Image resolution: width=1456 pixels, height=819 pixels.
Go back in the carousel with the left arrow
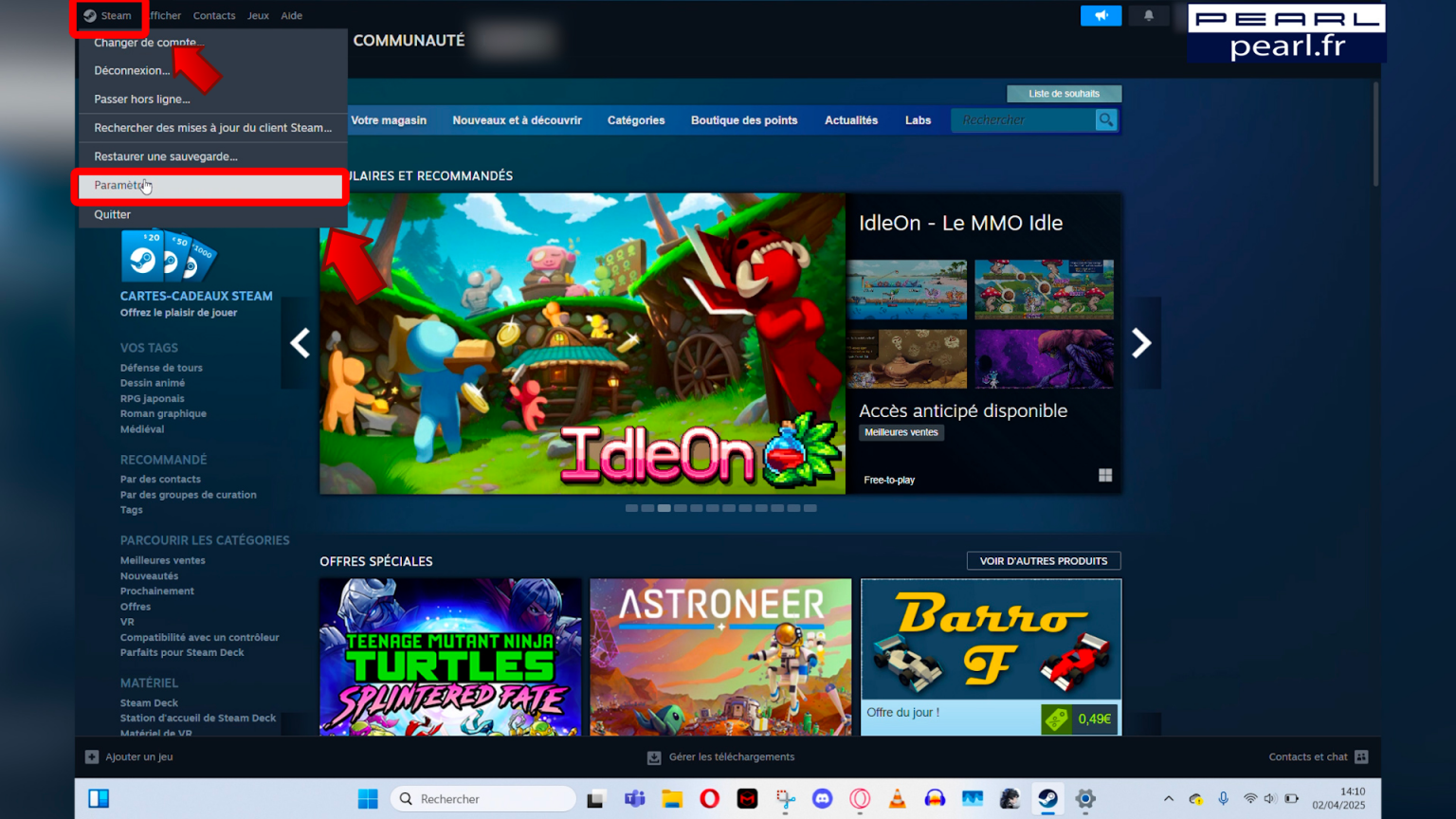tap(300, 343)
